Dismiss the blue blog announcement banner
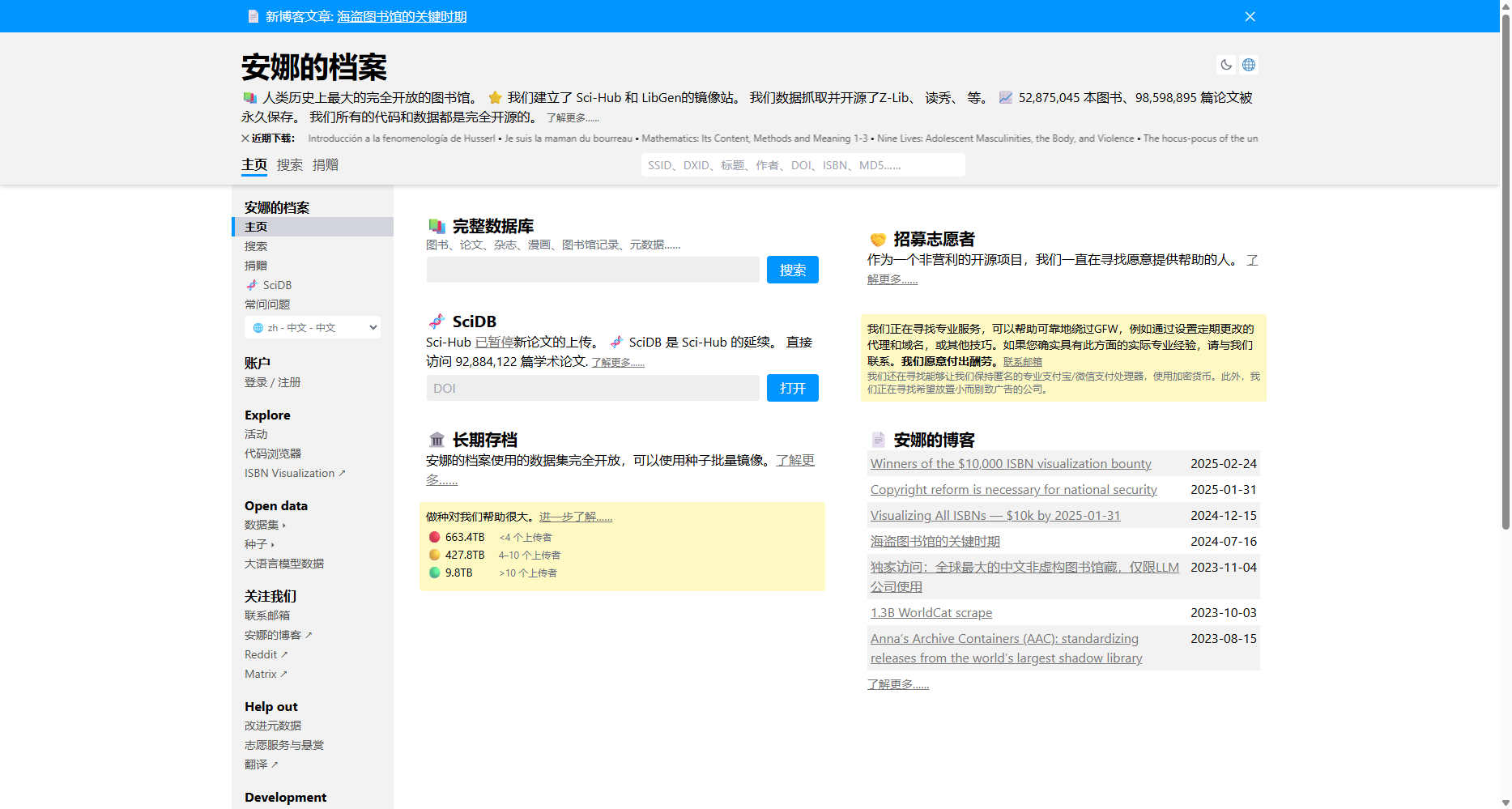This screenshot has height=809, width=1512. pos(1250,16)
